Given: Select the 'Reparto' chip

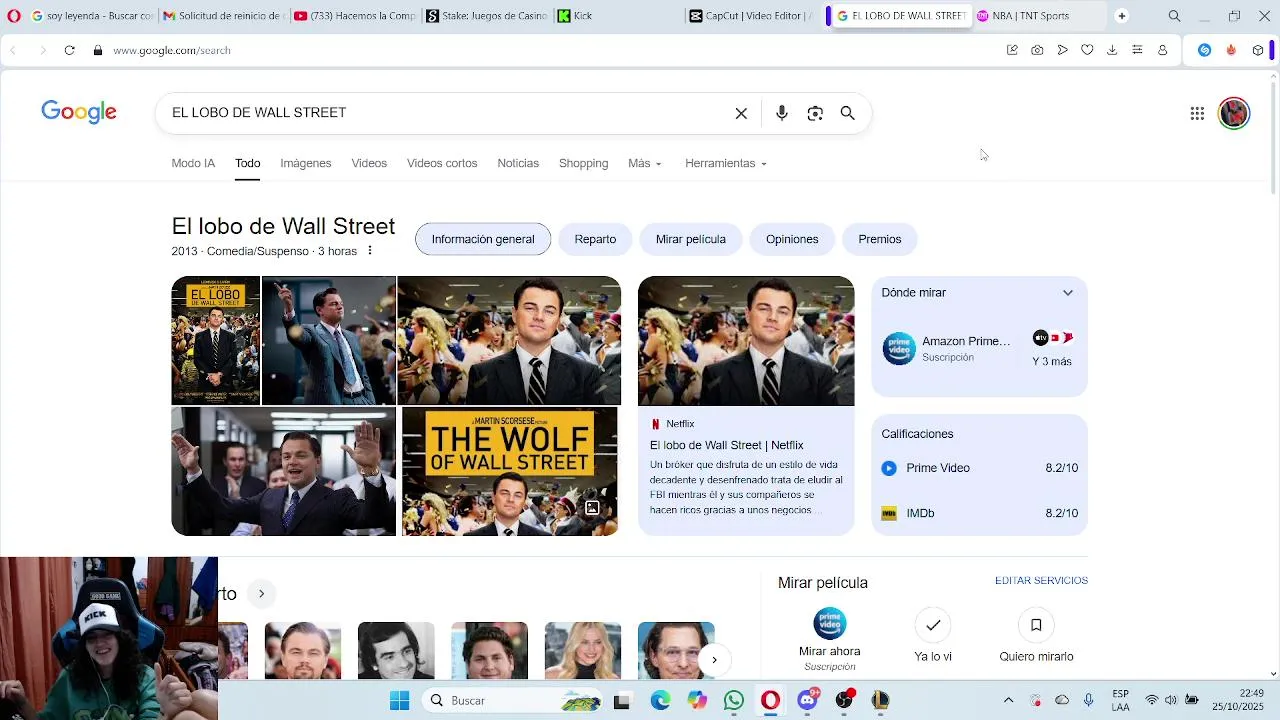Looking at the screenshot, I should 595,239.
